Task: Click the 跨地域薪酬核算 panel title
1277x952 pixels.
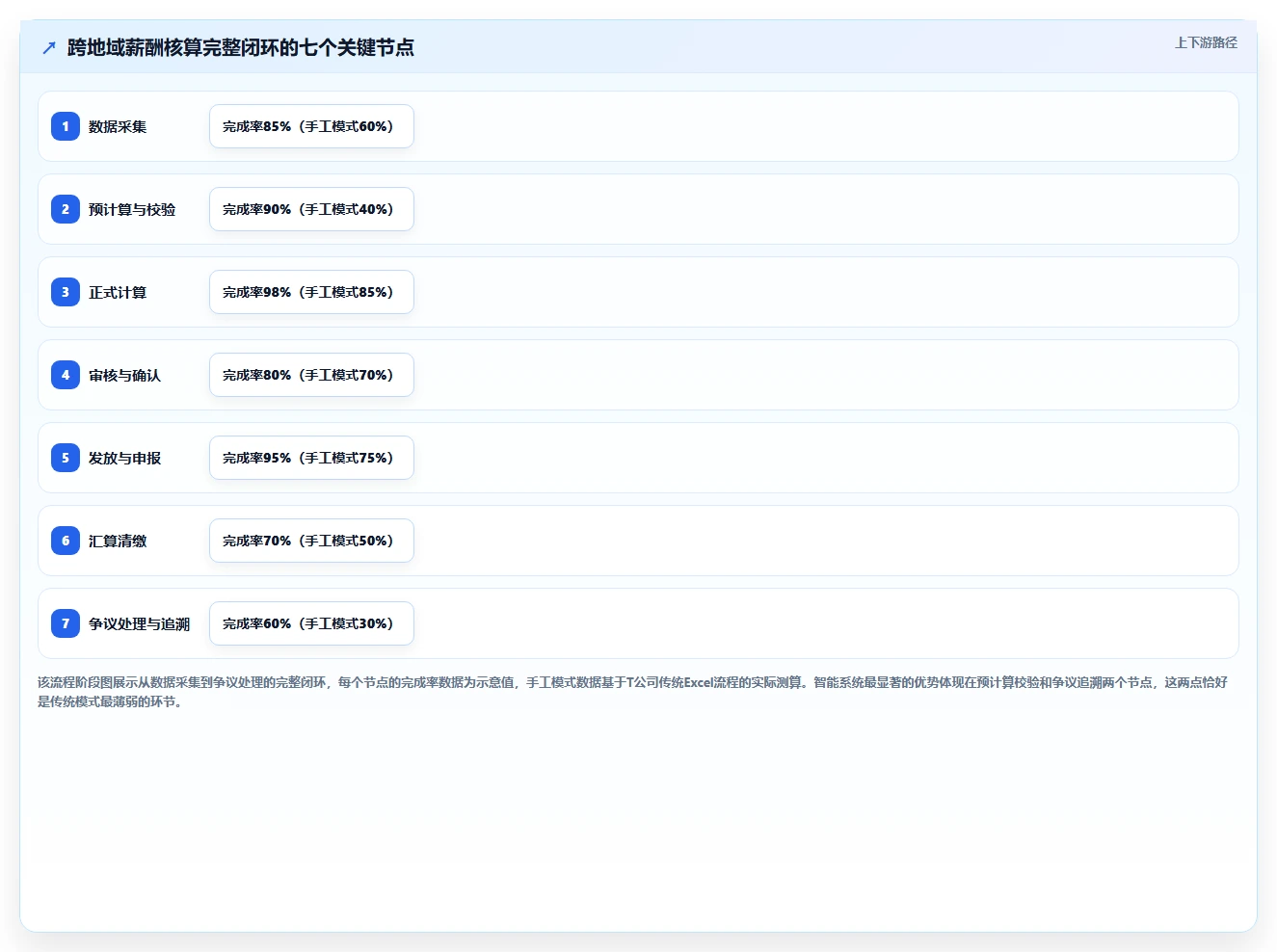Action: click(241, 47)
